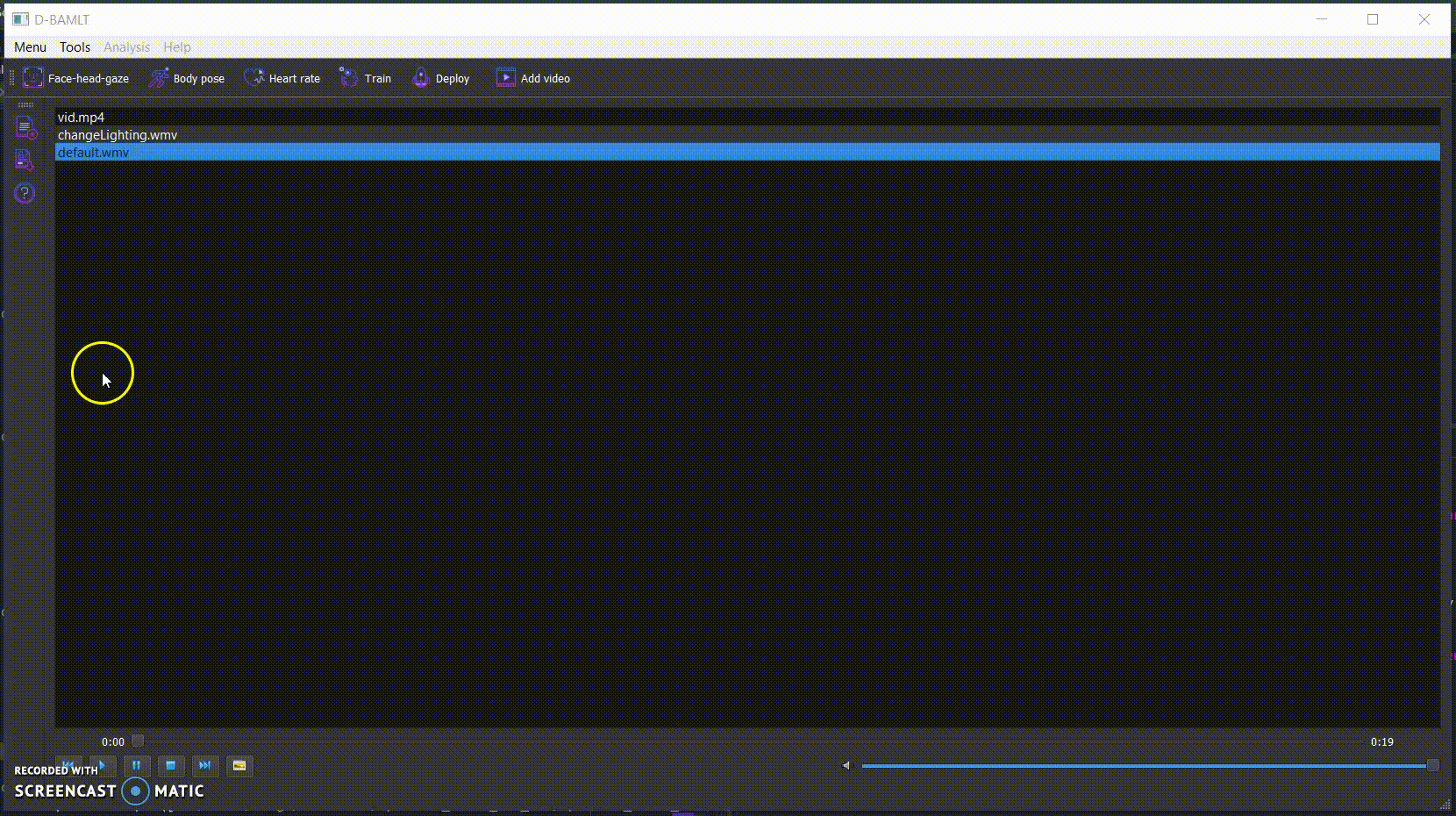The width and height of the screenshot is (1456, 816).
Task: Start the Heart rate analysis
Action: click(x=282, y=78)
